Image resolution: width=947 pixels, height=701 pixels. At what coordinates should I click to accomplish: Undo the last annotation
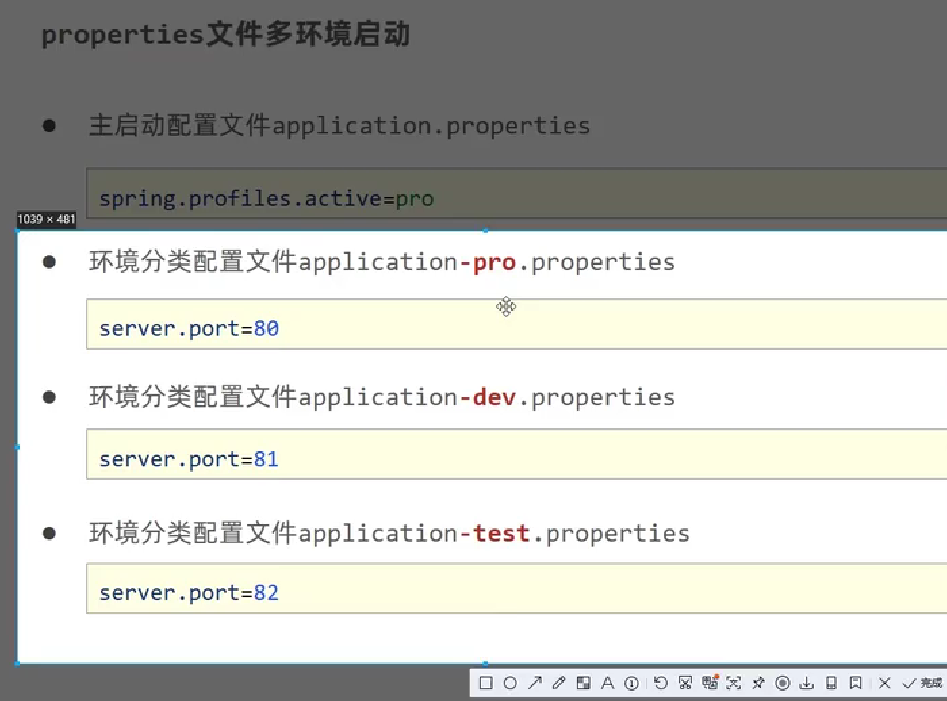click(x=661, y=683)
